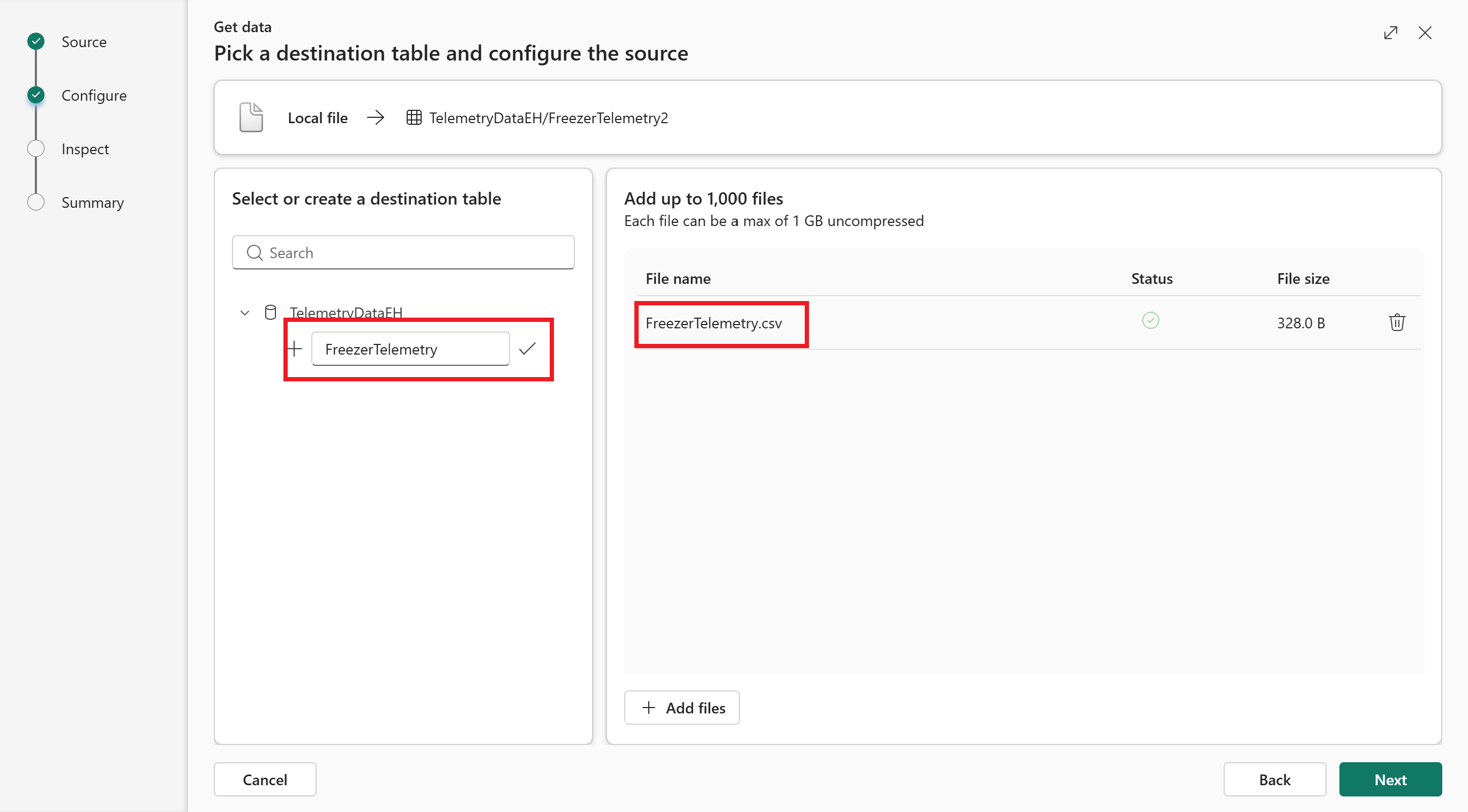Viewport: 1468px width, 812px height.
Task: Click the TelemetryDataEH database icon
Action: (271, 312)
